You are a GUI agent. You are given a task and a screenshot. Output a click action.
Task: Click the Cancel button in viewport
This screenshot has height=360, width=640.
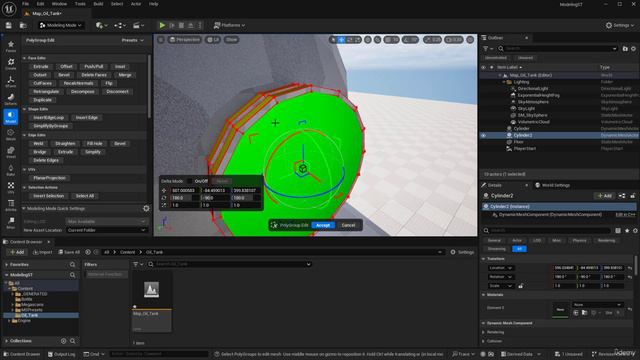(348, 225)
